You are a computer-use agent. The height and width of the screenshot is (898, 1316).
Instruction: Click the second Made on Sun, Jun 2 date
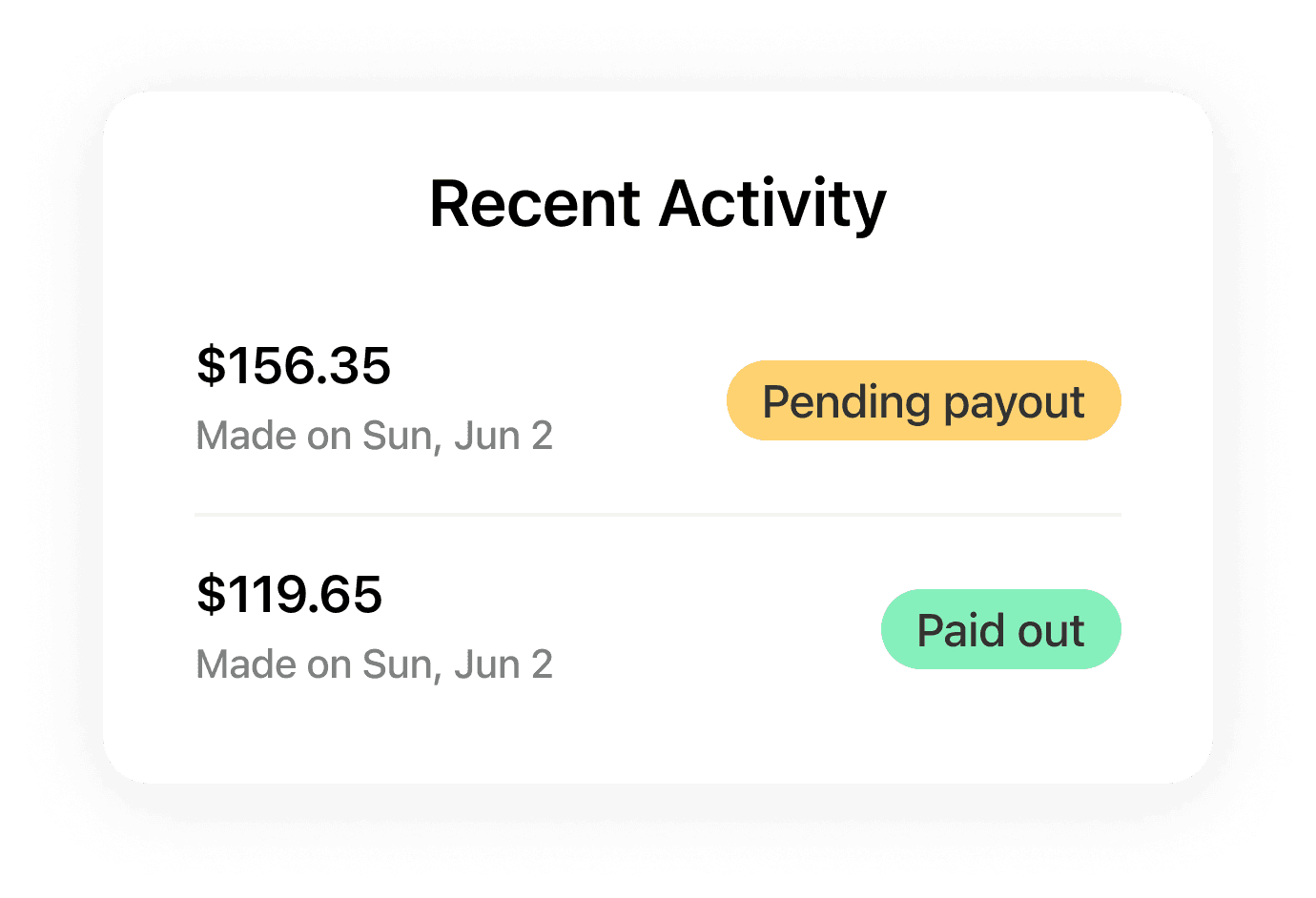tap(375, 663)
